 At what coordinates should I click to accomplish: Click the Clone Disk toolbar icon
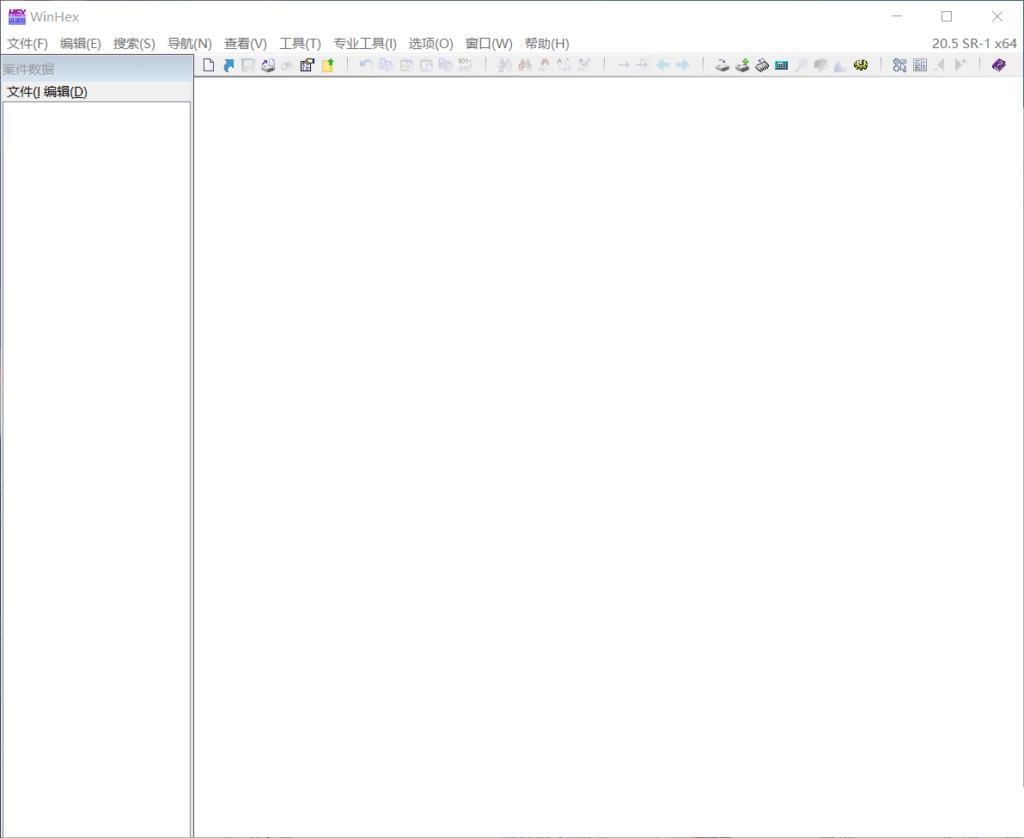[742, 65]
